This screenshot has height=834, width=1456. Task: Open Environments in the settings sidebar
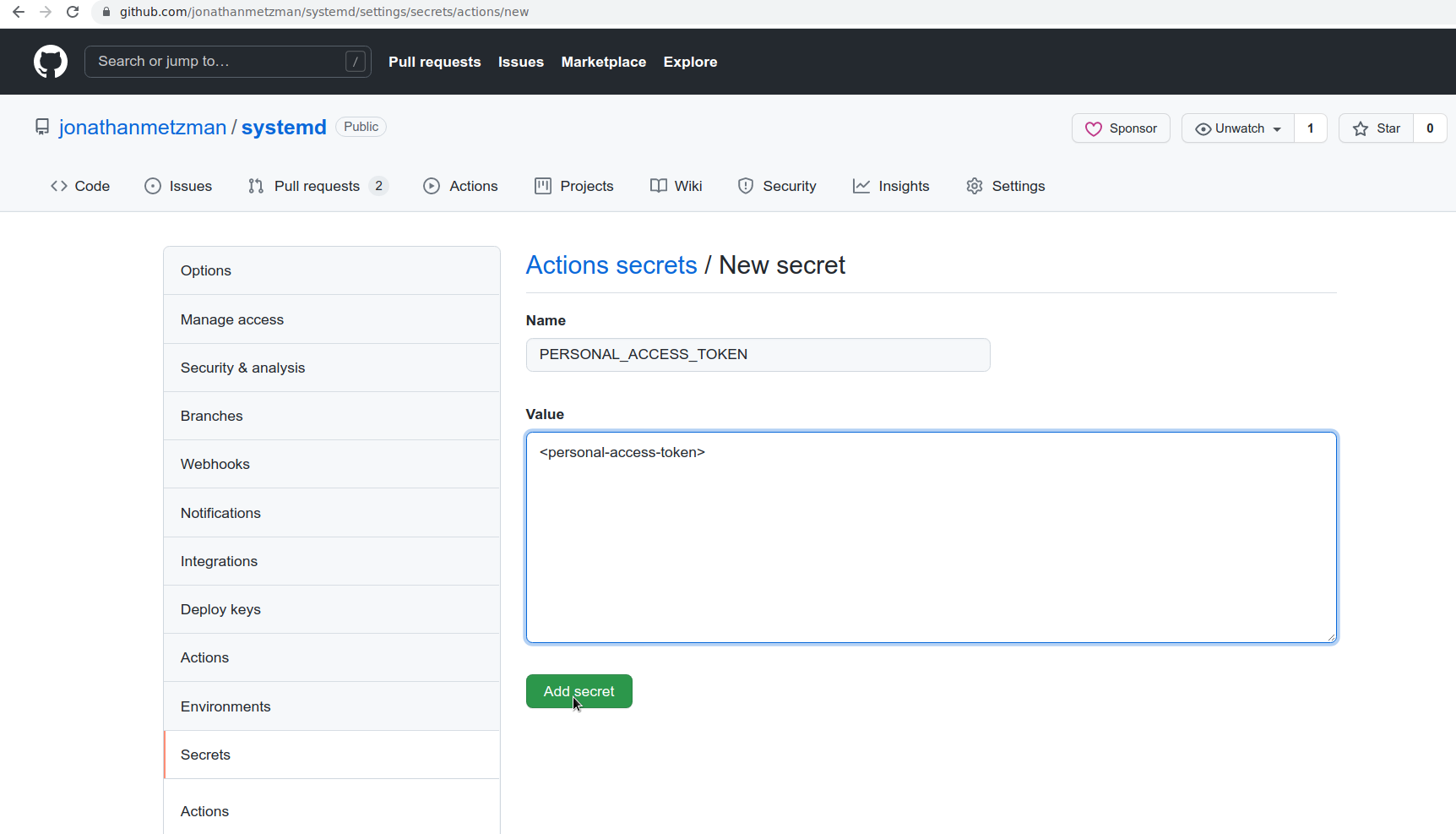(332, 706)
